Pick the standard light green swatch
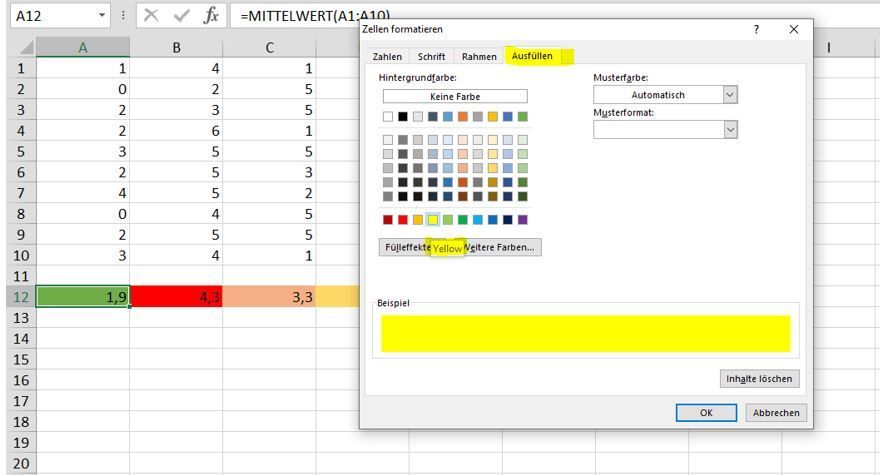 click(448, 220)
